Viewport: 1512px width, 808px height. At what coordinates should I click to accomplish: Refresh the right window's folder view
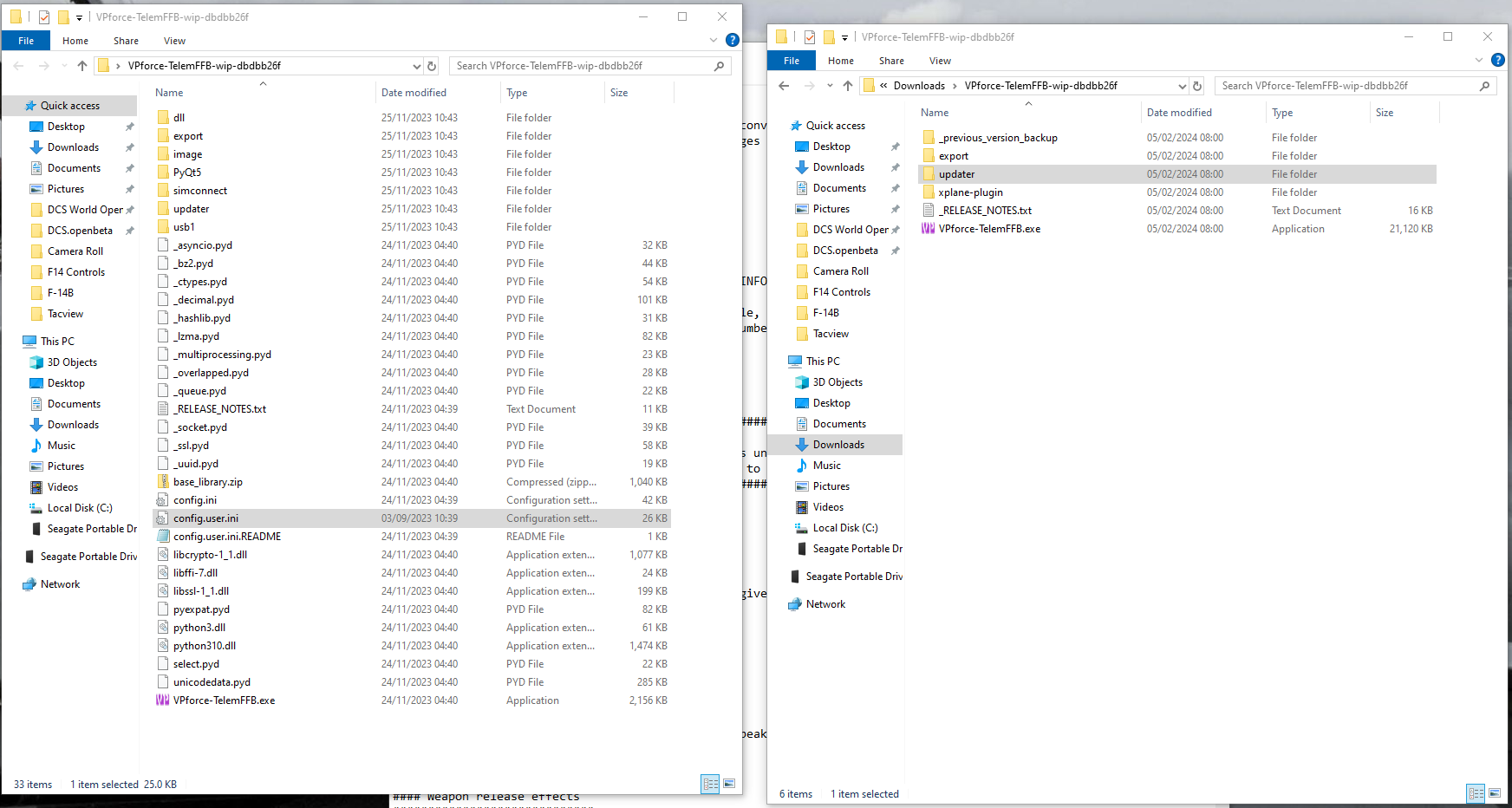[x=1197, y=86]
